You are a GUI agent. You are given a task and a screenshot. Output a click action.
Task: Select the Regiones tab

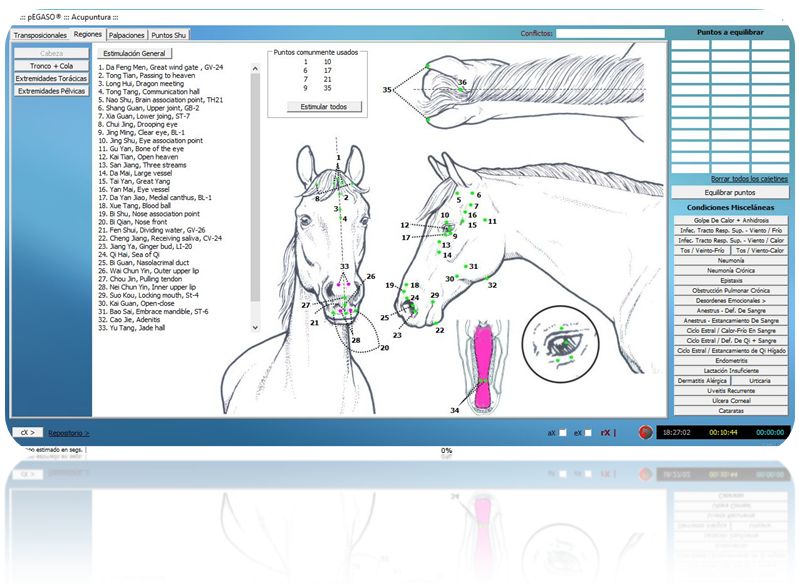[x=88, y=34]
